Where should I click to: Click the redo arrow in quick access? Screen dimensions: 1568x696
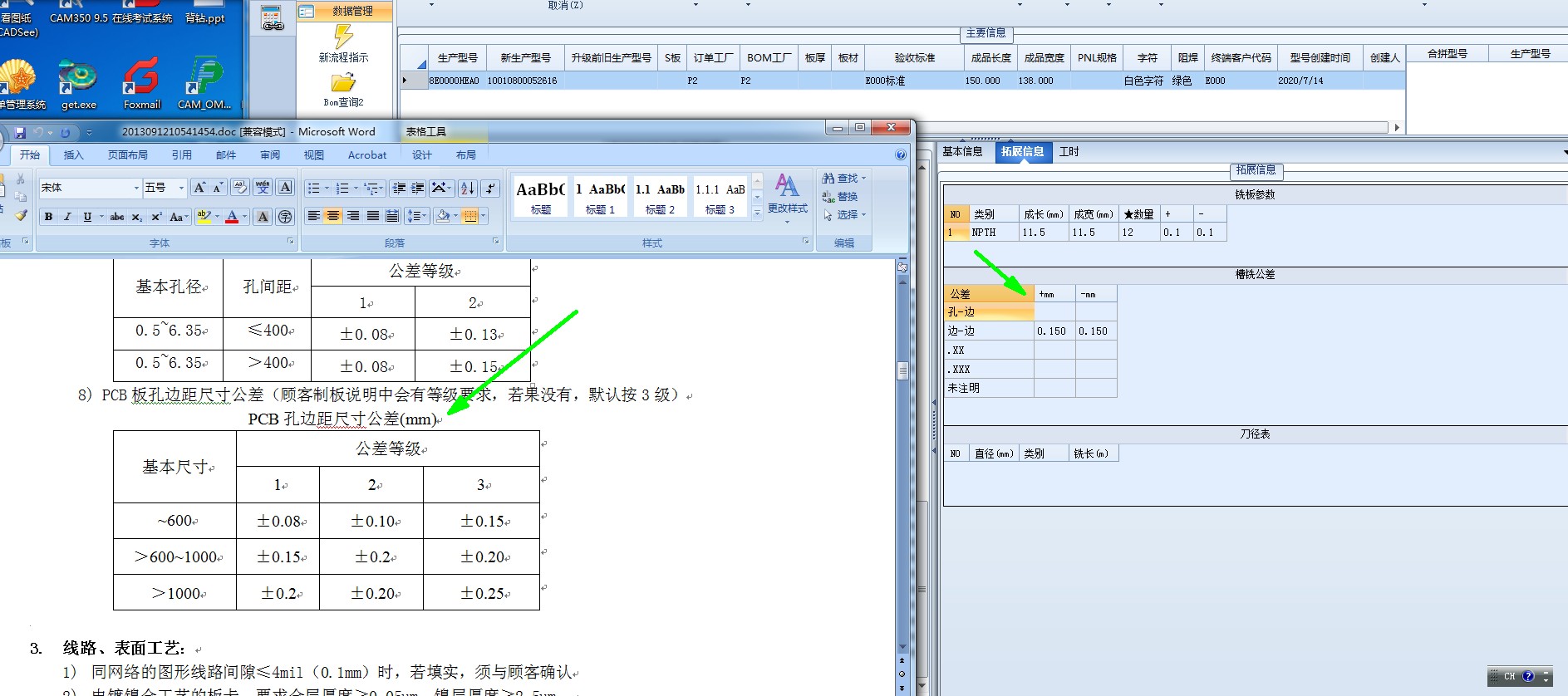tap(65, 132)
